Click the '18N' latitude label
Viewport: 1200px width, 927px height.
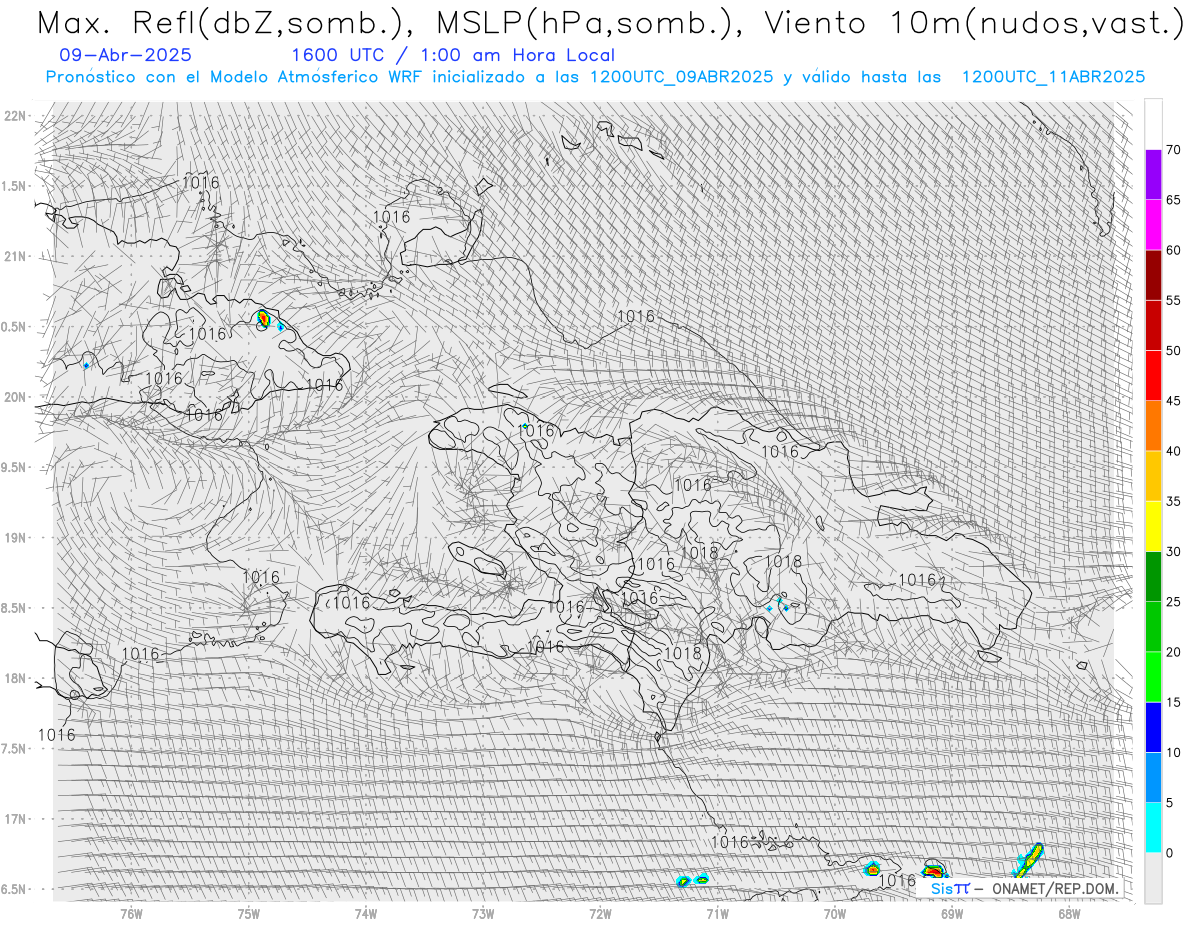[17, 678]
